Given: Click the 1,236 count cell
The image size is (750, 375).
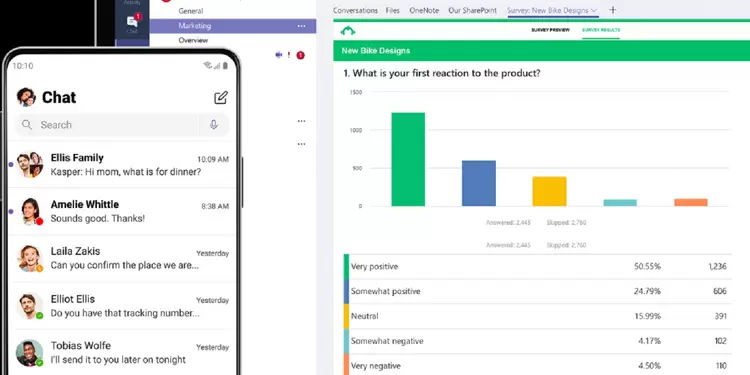Looking at the screenshot, I should (x=717, y=266).
